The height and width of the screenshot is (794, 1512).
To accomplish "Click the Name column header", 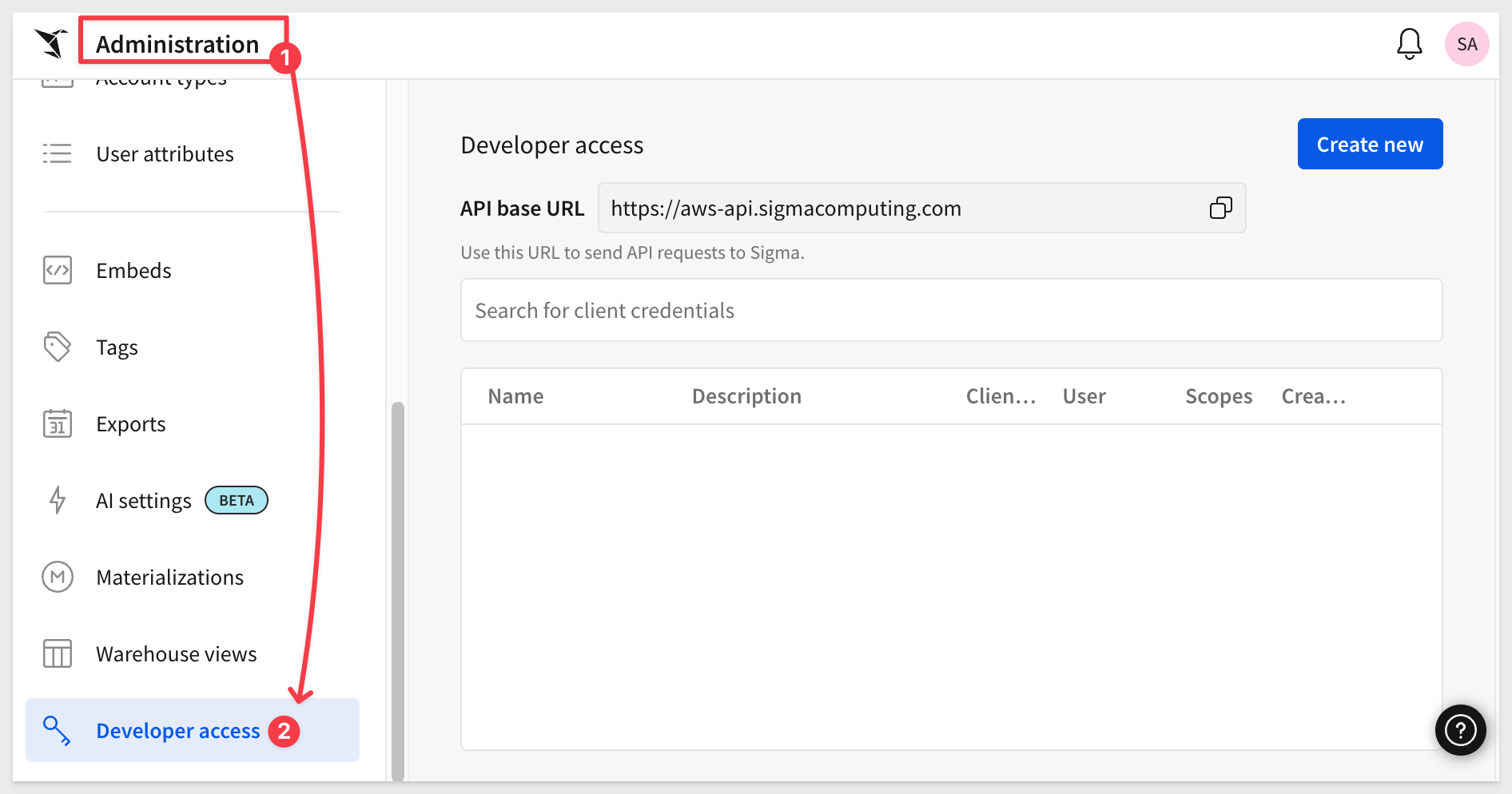I will coord(515,397).
